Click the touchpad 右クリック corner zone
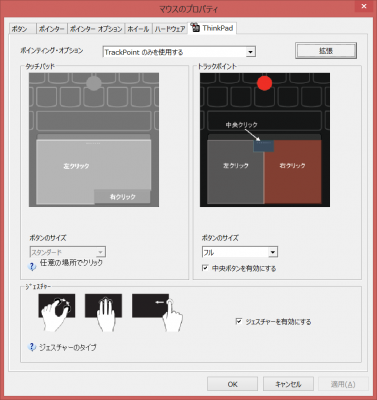377x400 pixels. tap(122, 197)
